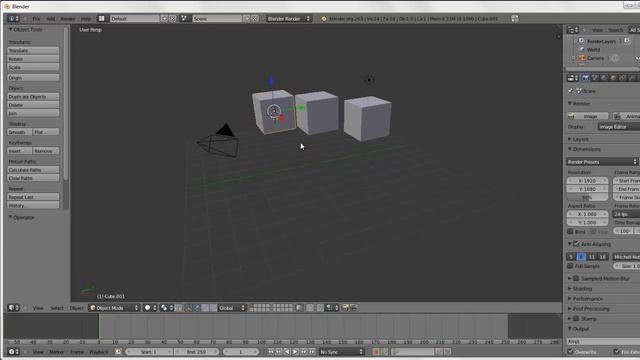Screen dimensions: 640x360
Task: Open the File menu
Action: (36, 19)
